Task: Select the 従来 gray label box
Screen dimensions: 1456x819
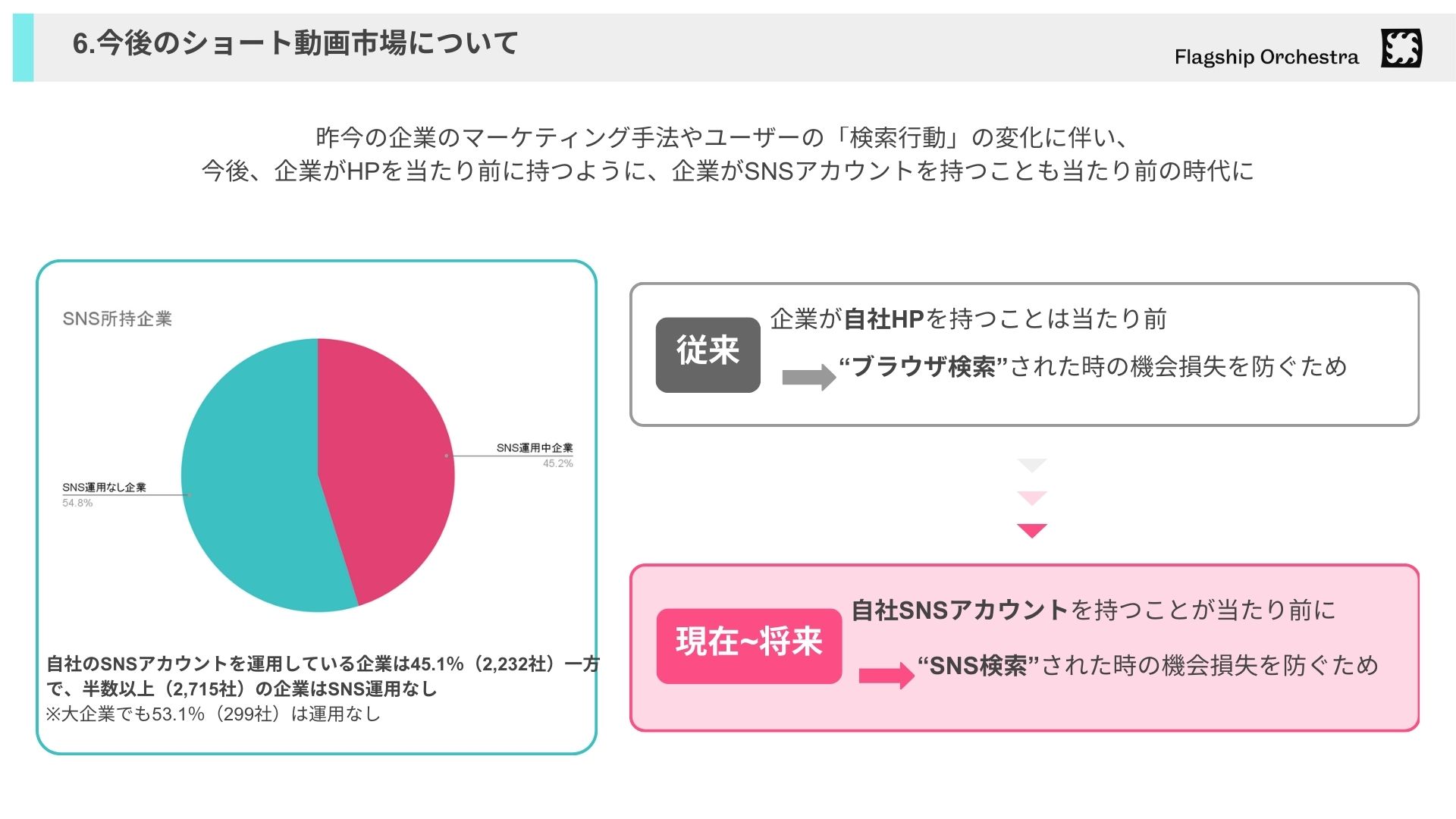Action: point(708,354)
